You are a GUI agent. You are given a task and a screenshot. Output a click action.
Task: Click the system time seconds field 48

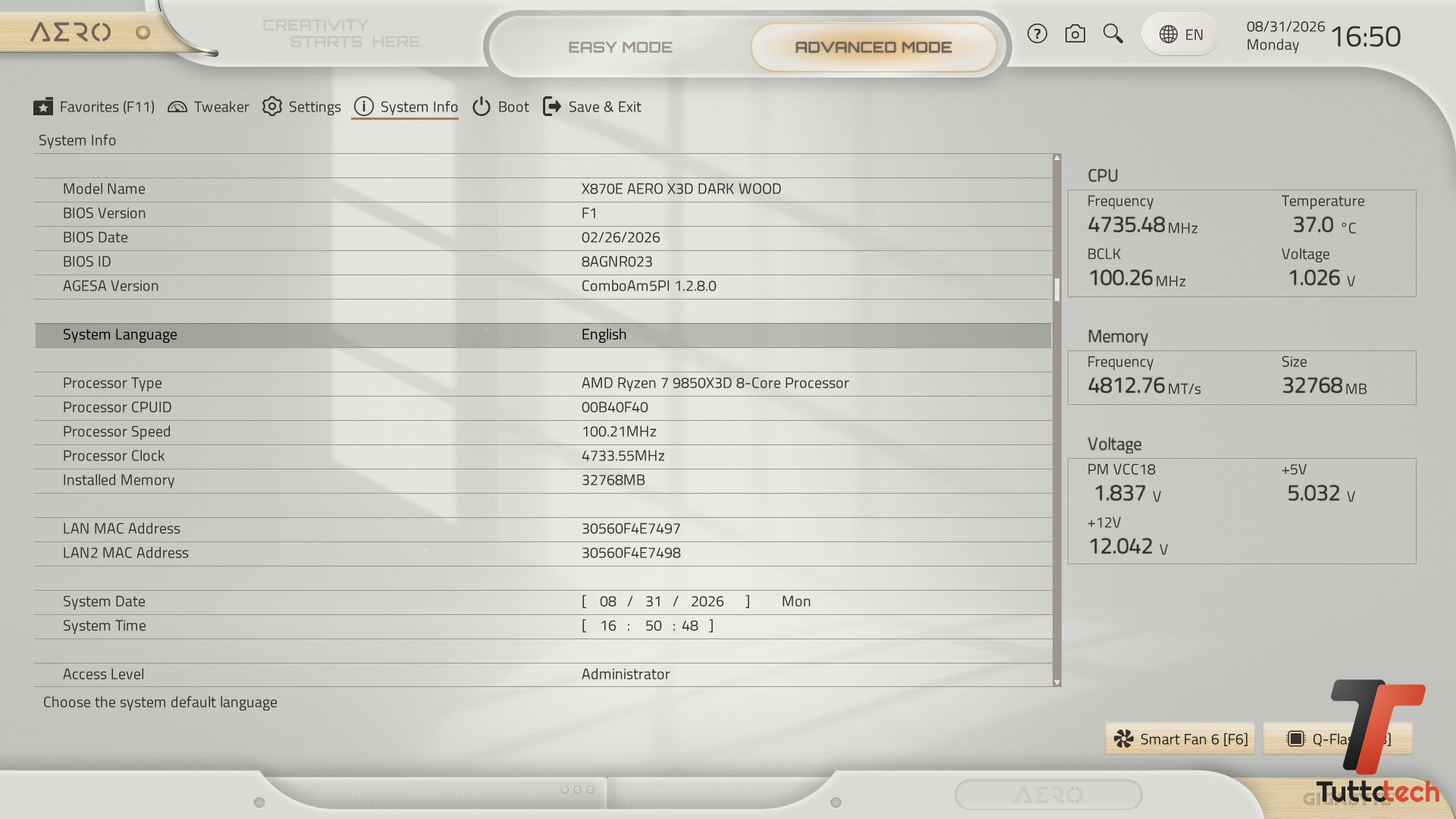pyautogui.click(x=689, y=626)
